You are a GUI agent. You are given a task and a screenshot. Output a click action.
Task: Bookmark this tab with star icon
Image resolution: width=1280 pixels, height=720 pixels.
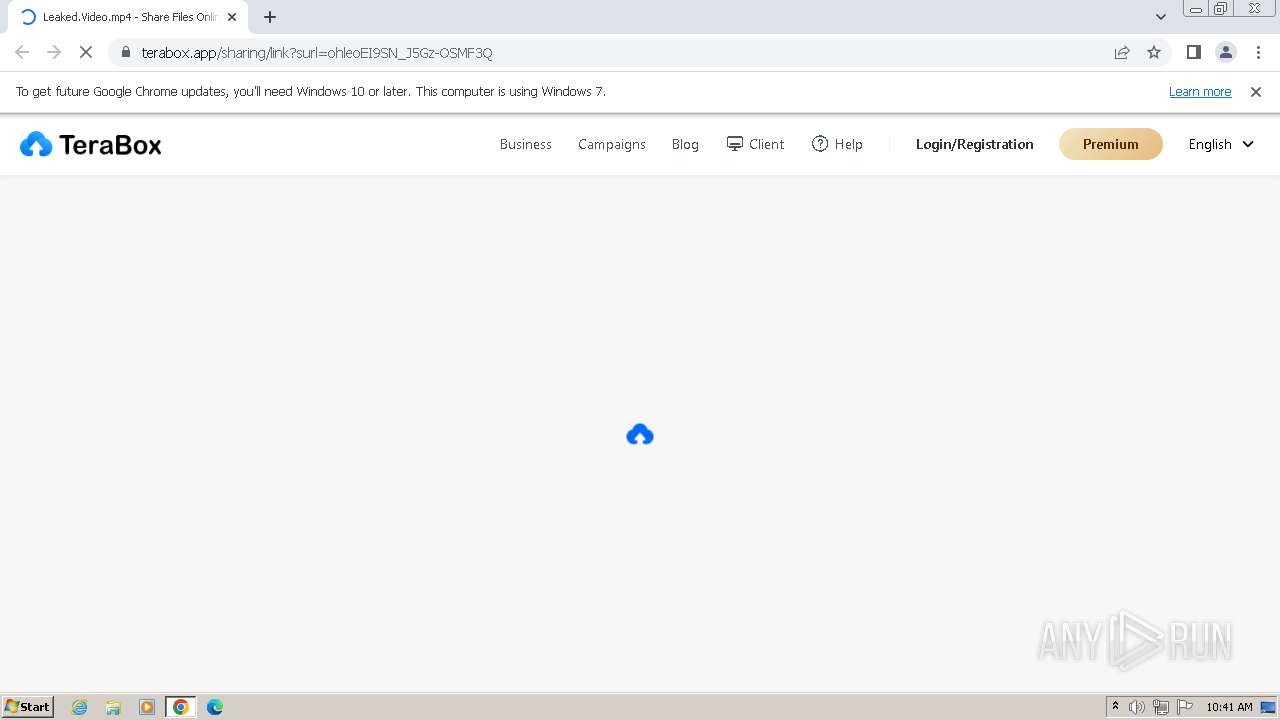point(1154,52)
